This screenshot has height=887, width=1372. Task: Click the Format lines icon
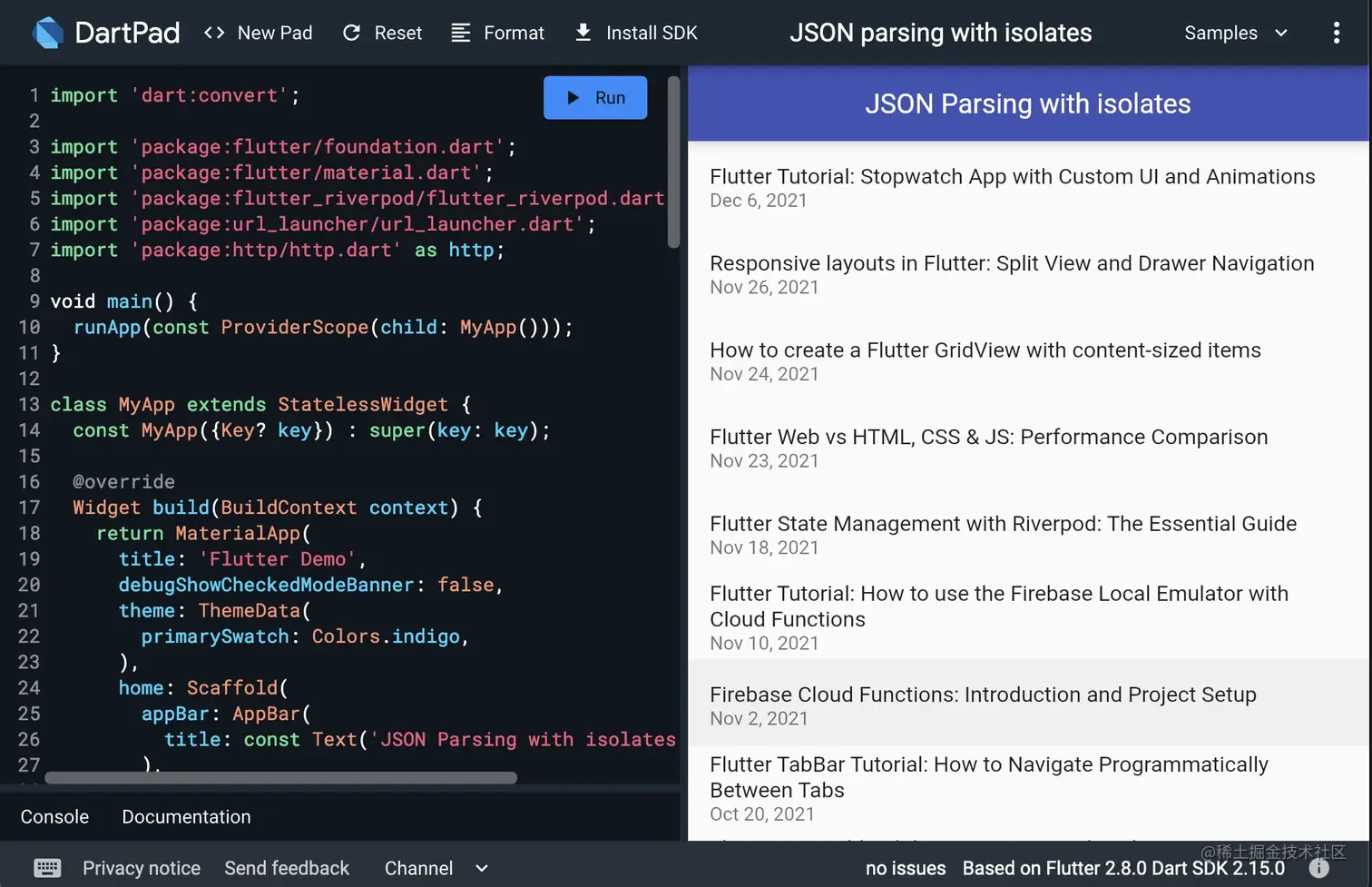point(461,33)
